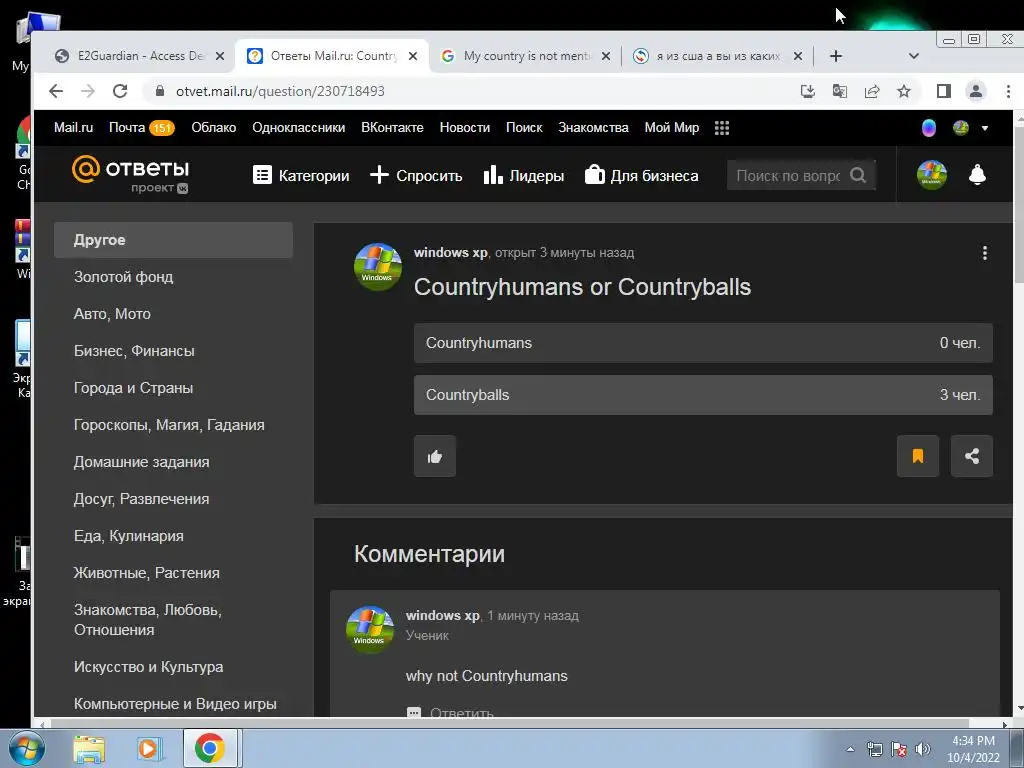Click the address bar URL
1024x768 pixels.
(280, 91)
